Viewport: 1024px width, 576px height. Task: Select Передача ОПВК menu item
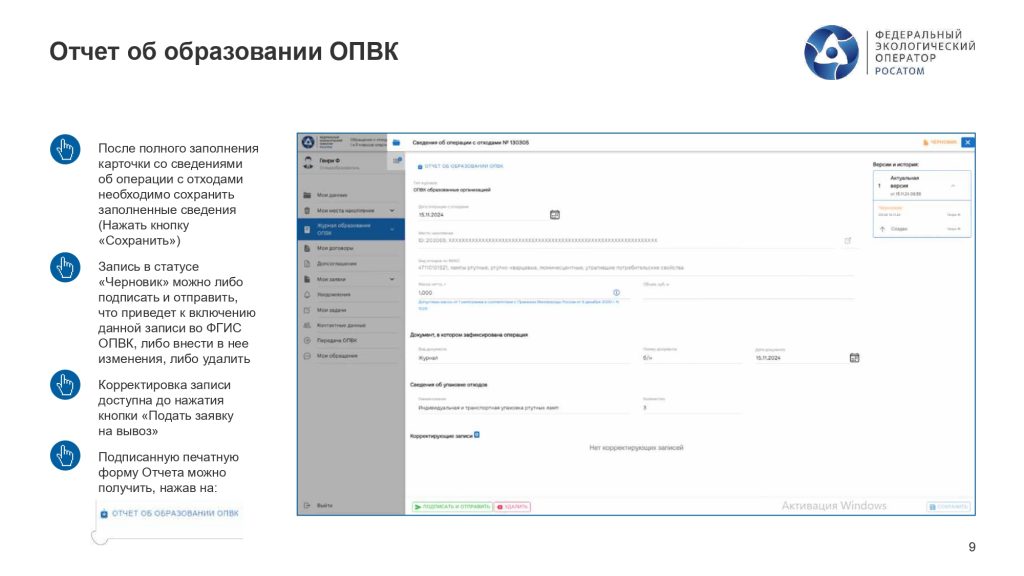pyautogui.click(x=336, y=340)
